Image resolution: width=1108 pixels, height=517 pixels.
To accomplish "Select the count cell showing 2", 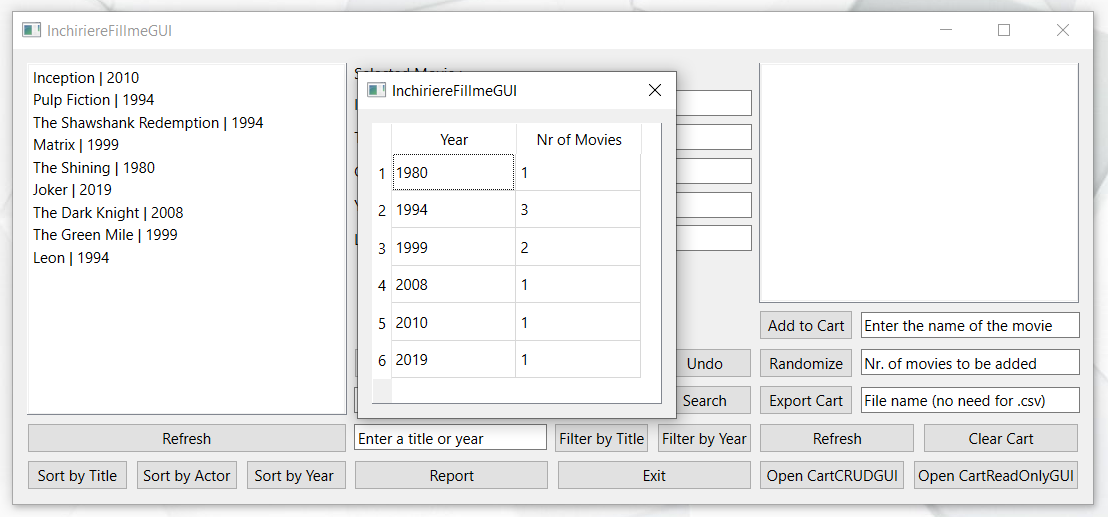I will click(578, 247).
